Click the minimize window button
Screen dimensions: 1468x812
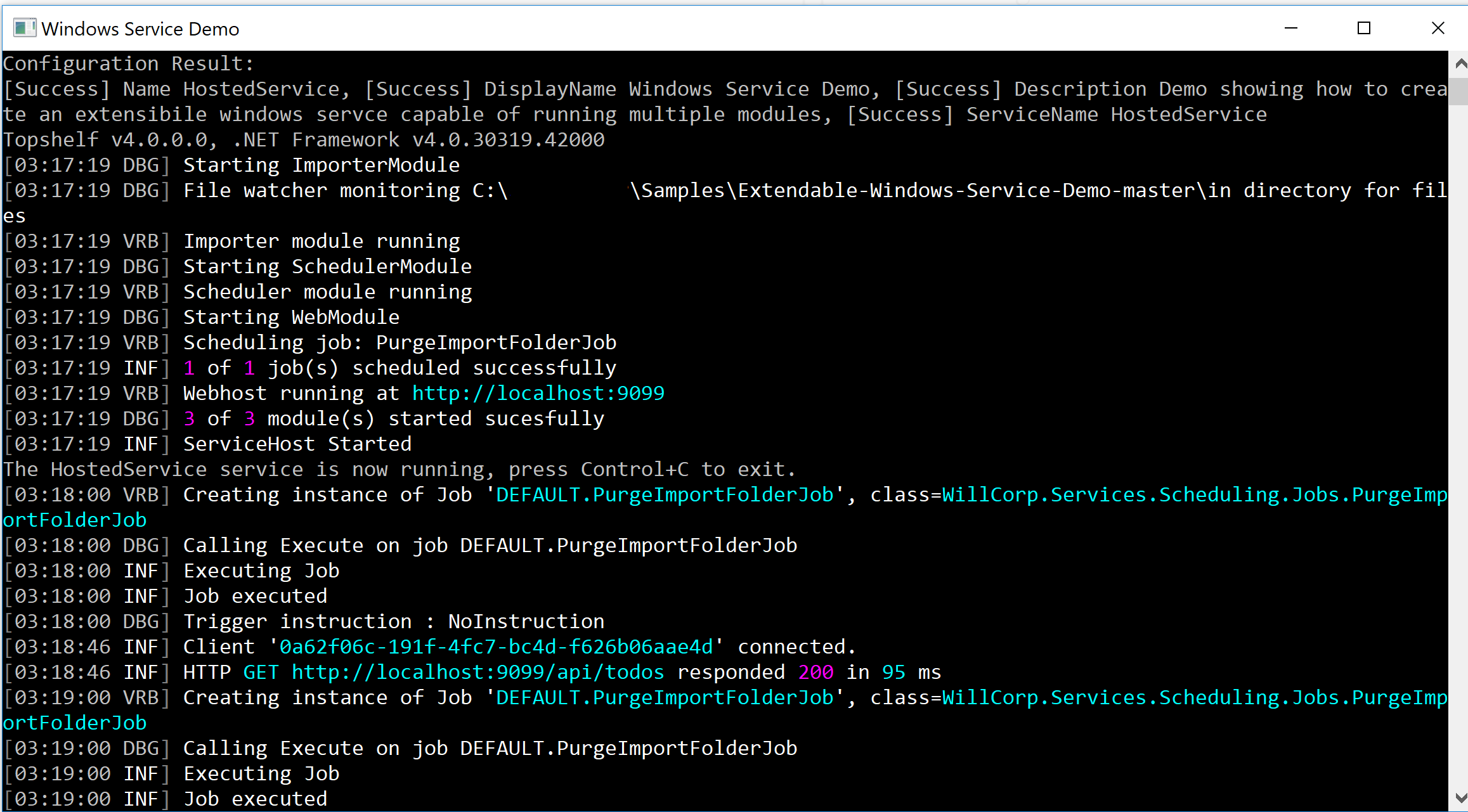pyautogui.click(x=1291, y=28)
